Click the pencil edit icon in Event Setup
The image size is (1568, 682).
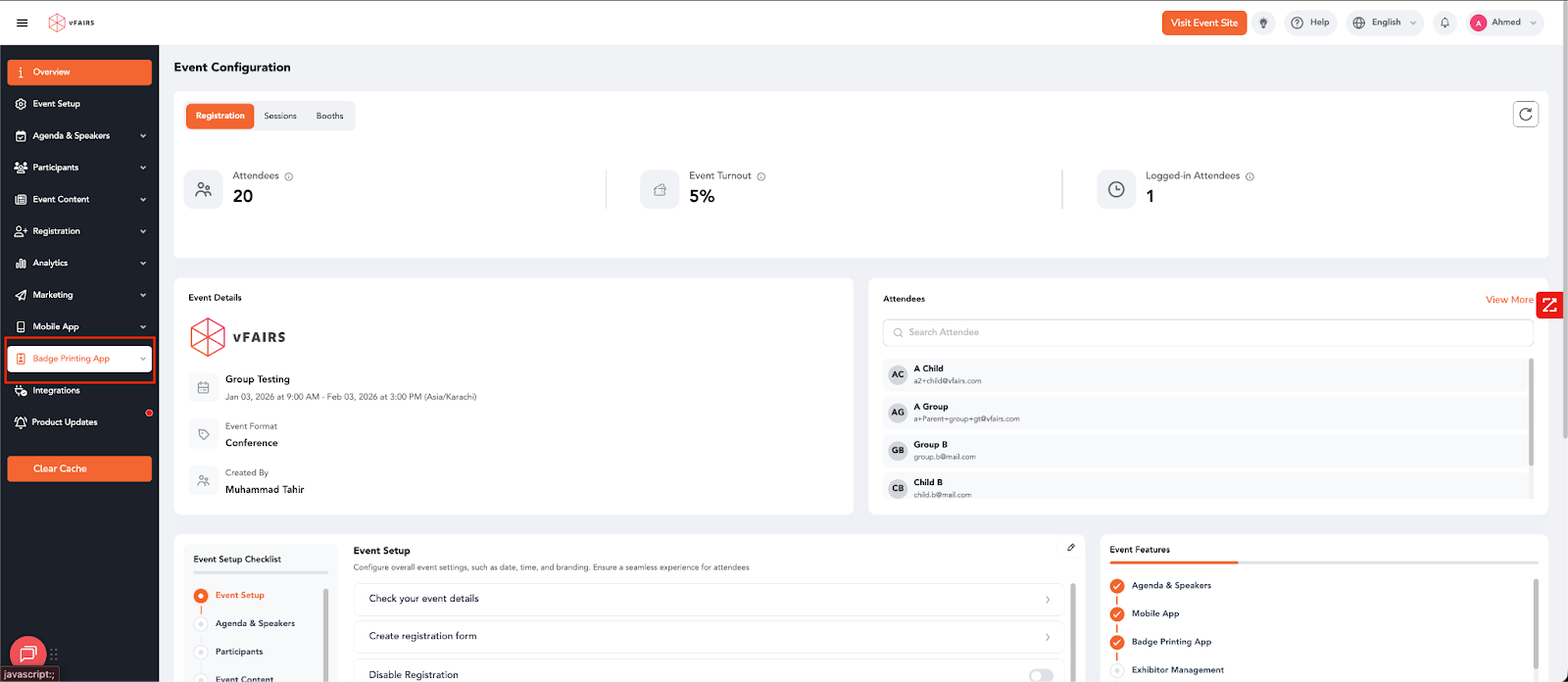point(1071,548)
